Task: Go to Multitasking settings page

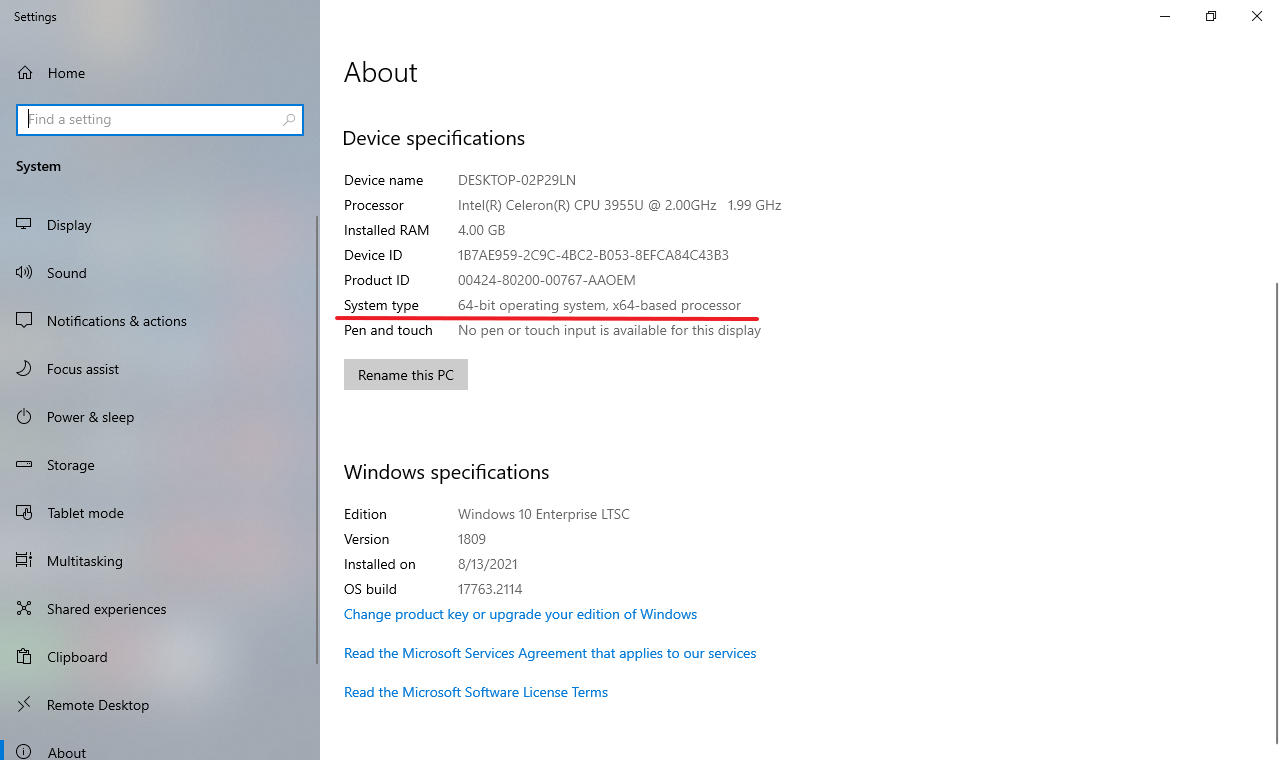Action: 84,561
